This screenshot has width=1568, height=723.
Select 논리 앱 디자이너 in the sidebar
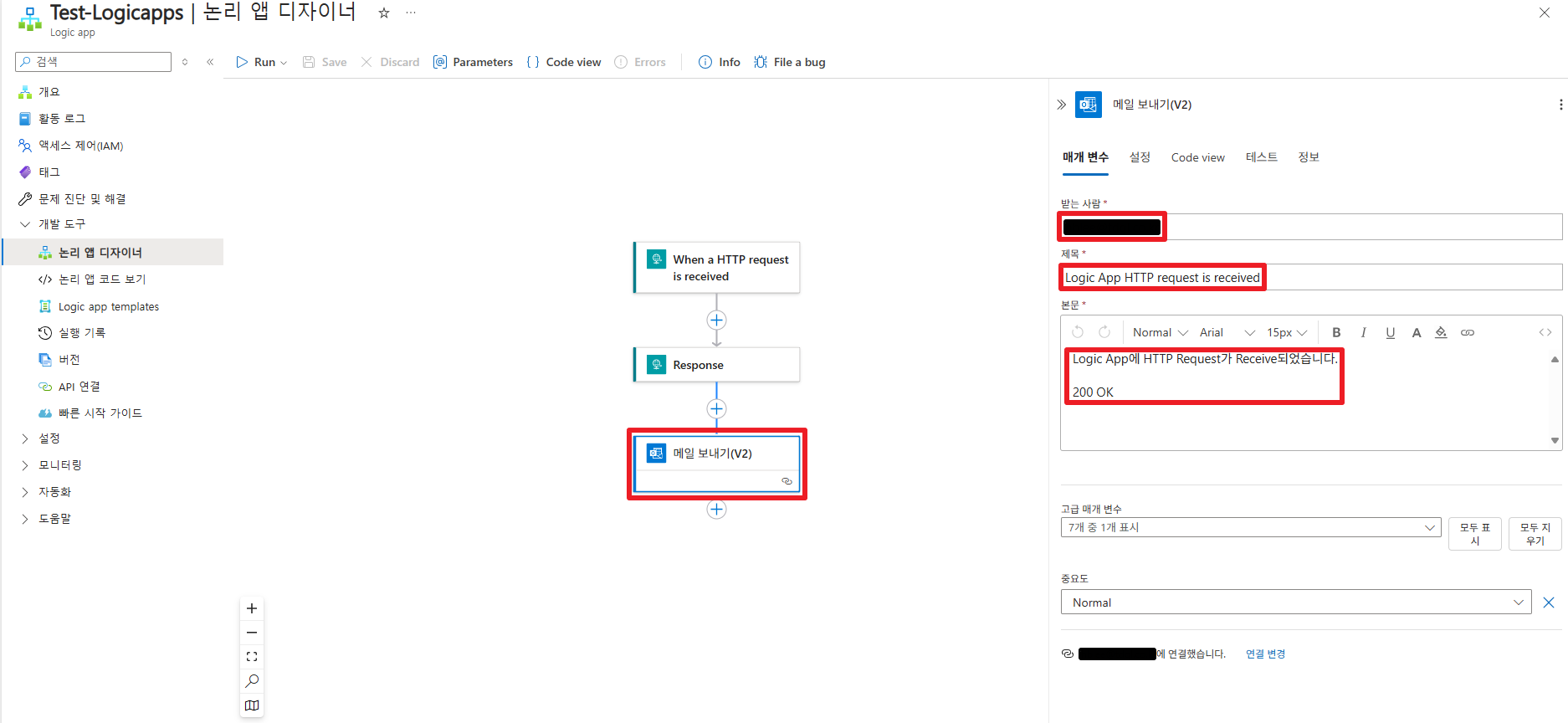tap(112, 253)
